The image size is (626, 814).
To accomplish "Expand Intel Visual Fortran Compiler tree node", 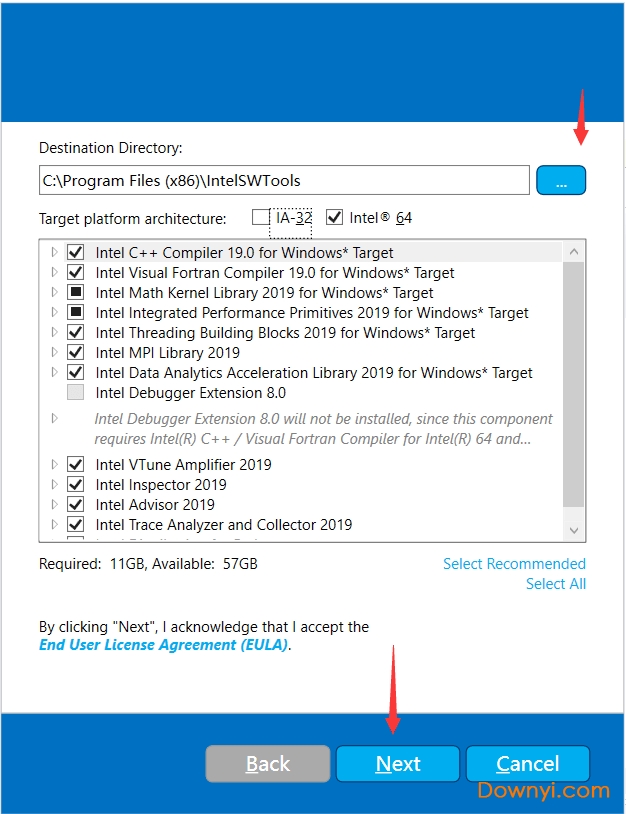I will tap(55, 272).
